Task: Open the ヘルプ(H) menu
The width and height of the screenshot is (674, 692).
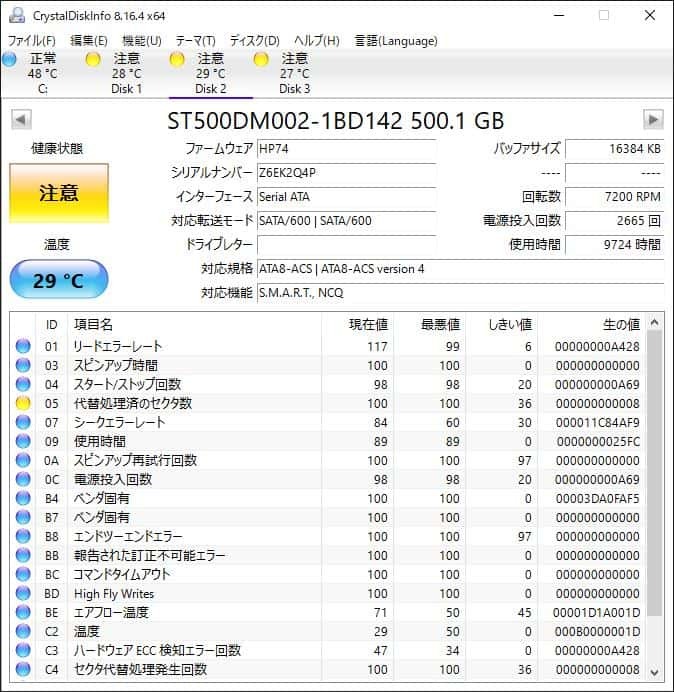Action: coord(317,41)
